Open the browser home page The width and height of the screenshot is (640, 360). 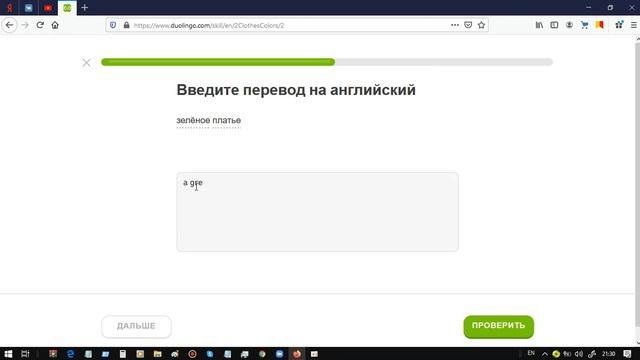pyautogui.click(x=55, y=25)
